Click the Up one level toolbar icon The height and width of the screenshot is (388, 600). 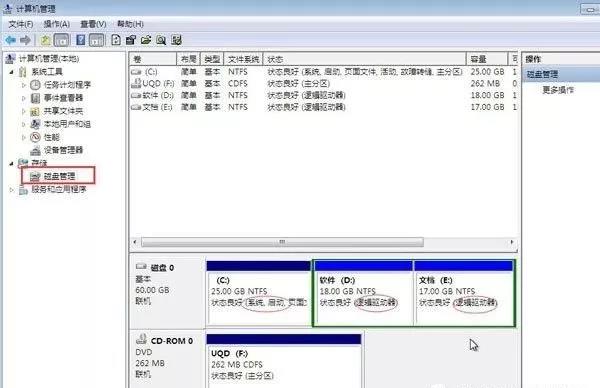pyautogui.click(x=46, y=40)
